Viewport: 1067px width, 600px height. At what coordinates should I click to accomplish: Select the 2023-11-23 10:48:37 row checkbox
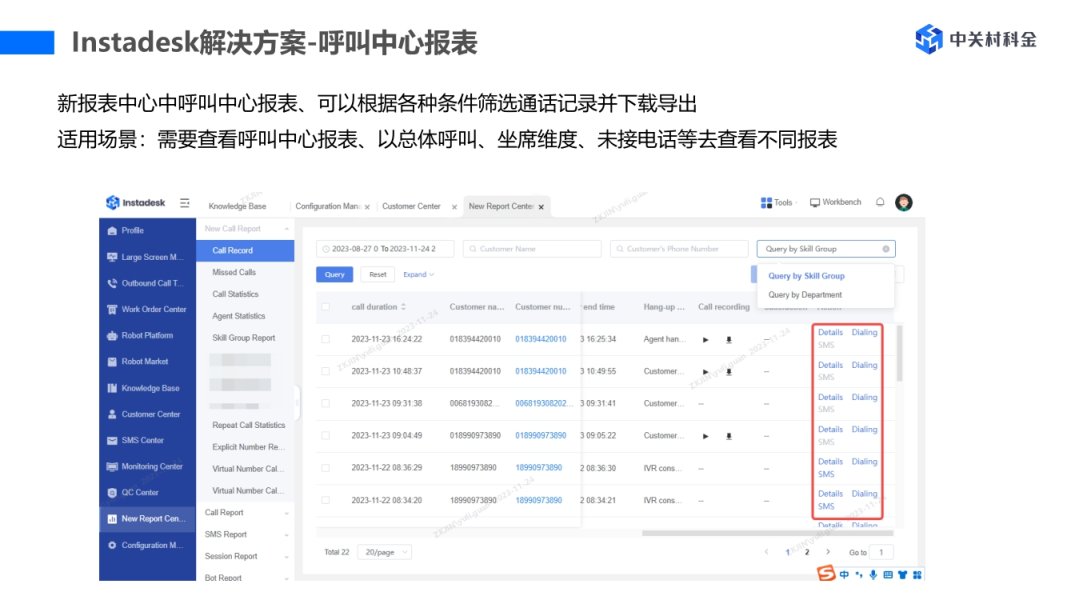pyautogui.click(x=325, y=371)
